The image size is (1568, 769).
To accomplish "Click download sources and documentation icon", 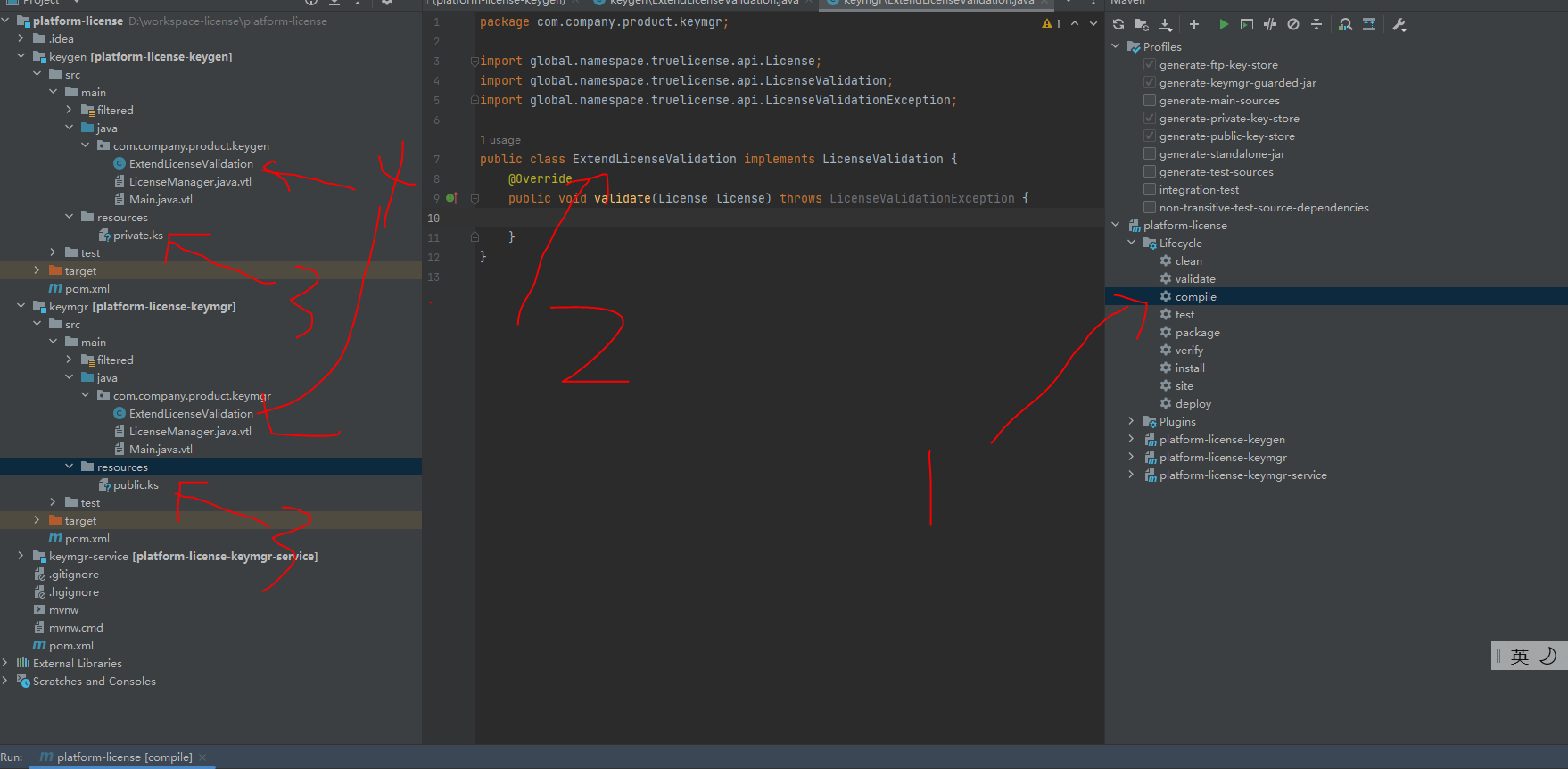I will coord(1166,24).
